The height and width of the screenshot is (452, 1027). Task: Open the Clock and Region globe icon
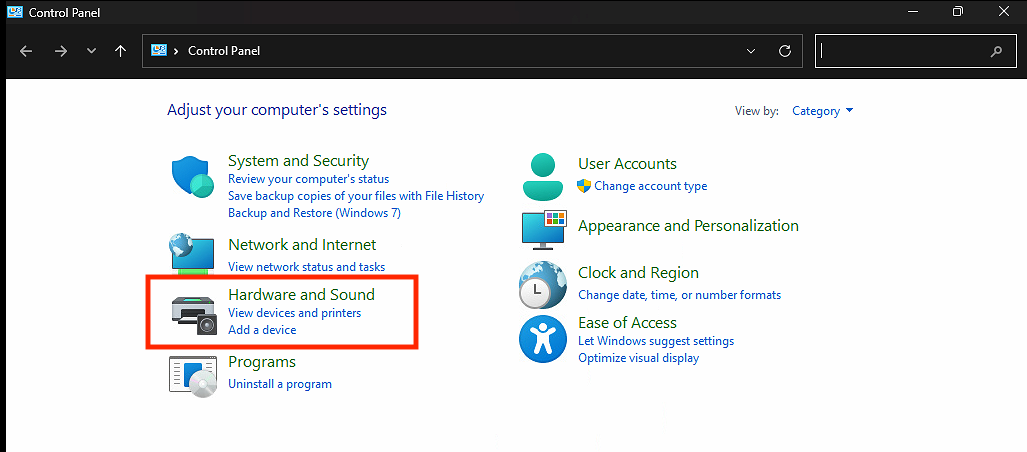tap(542, 285)
